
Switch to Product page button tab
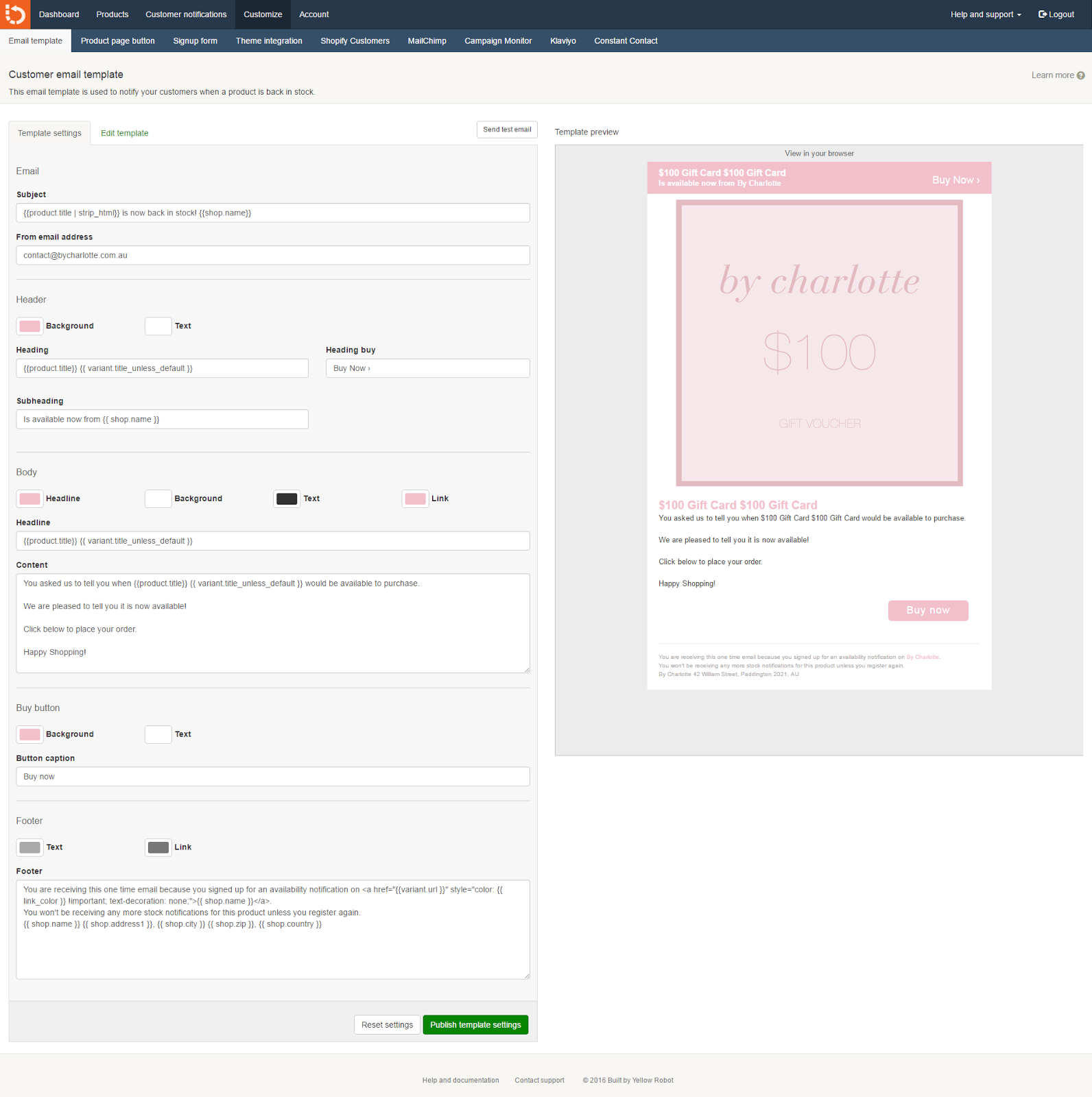pyautogui.click(x=117, y=41)
